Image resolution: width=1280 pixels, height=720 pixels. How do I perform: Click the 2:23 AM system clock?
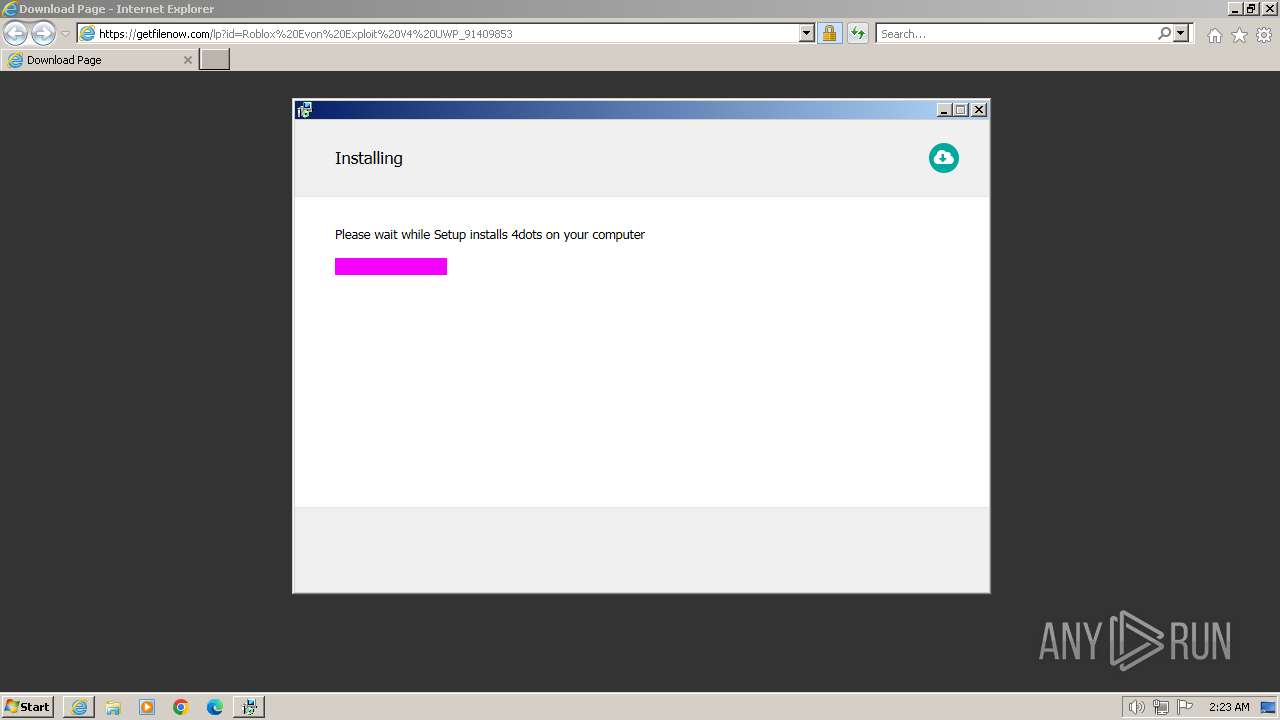[1229, 707]
